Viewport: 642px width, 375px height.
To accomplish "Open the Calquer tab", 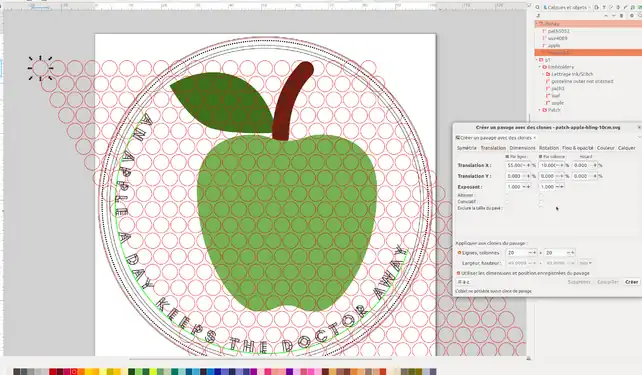I will pos(626,148).
